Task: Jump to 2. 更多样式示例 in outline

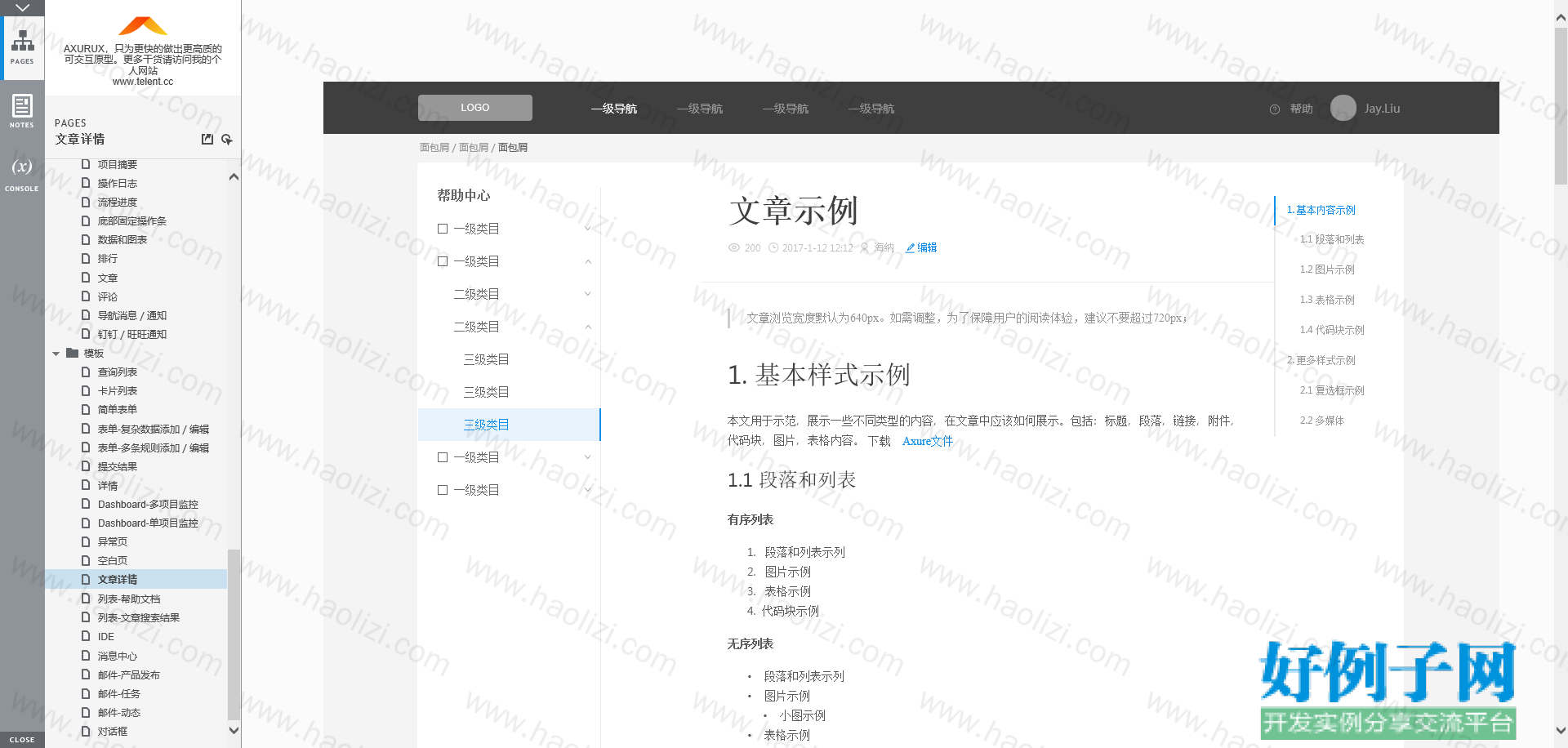Action: [x=1321, y=360]
